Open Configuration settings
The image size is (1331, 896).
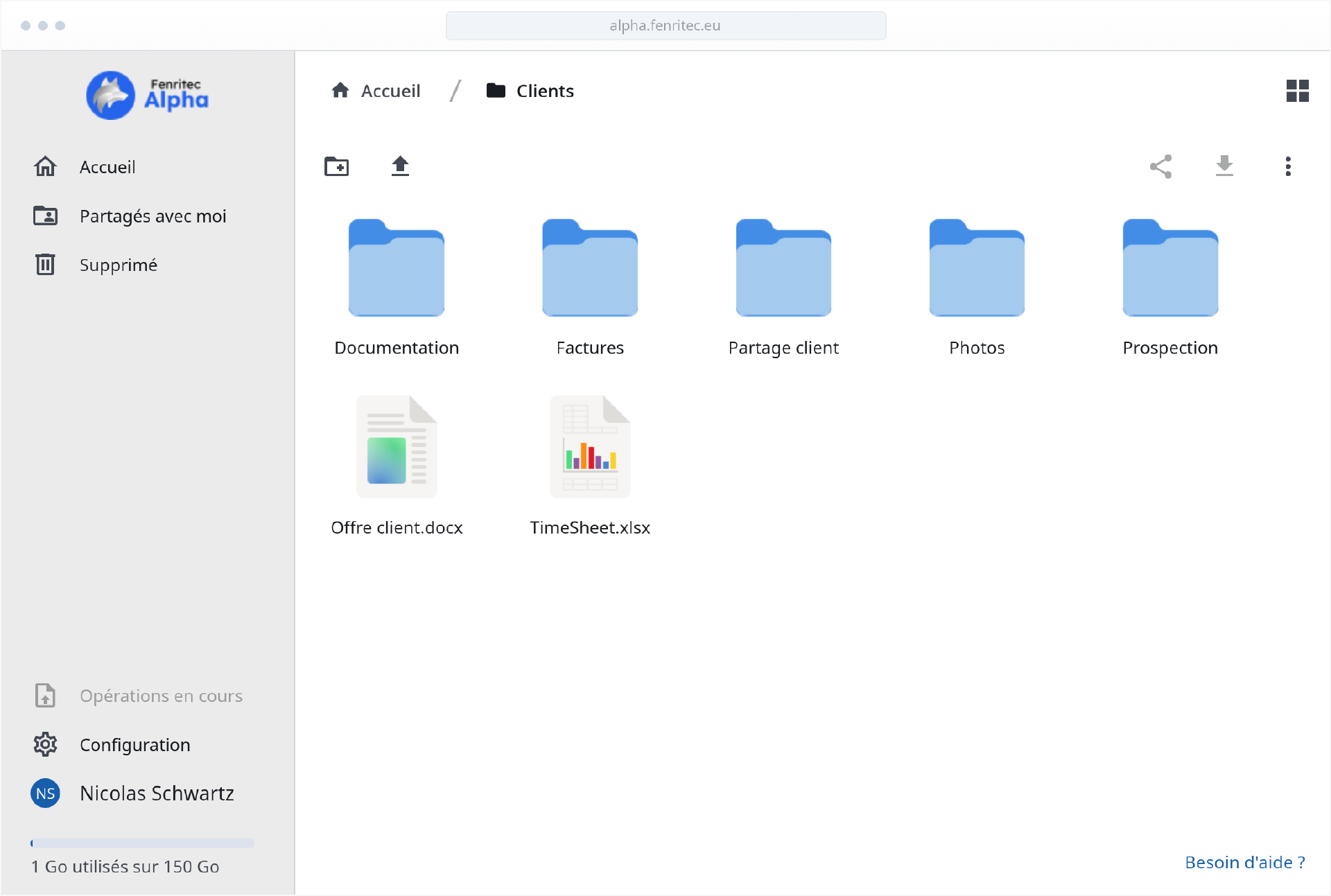[x=134, y=745]
